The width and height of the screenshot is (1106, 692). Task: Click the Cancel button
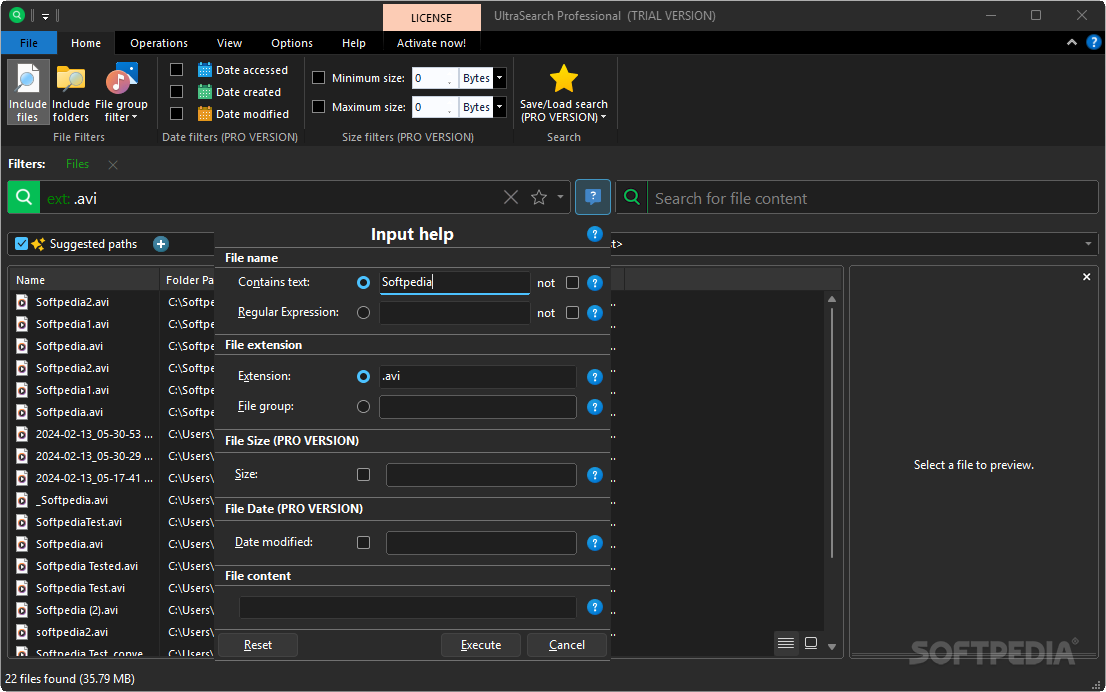click(567, 645)
